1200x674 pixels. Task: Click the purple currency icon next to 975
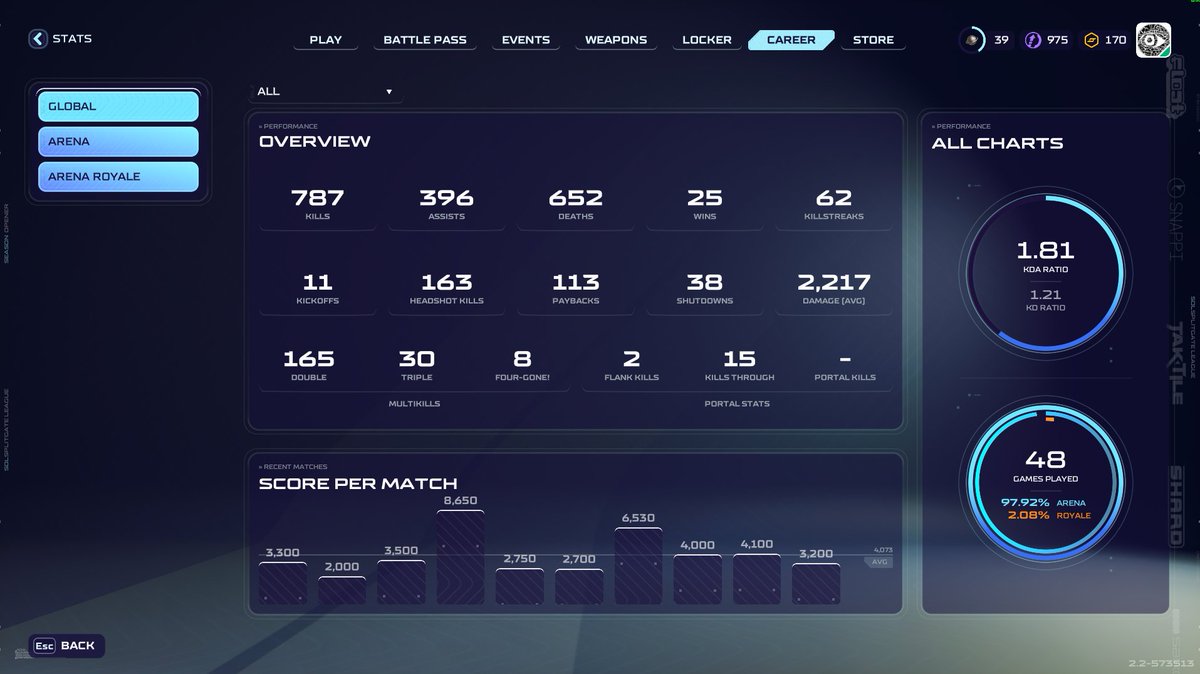[x=1032, y=40]
